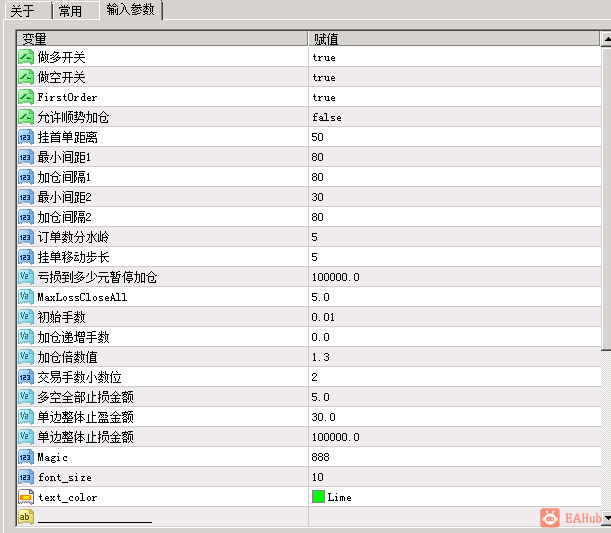Select the false value of 允许顺势加仓
The width and height of the screenshot is (611, 533).
(327, 117)
